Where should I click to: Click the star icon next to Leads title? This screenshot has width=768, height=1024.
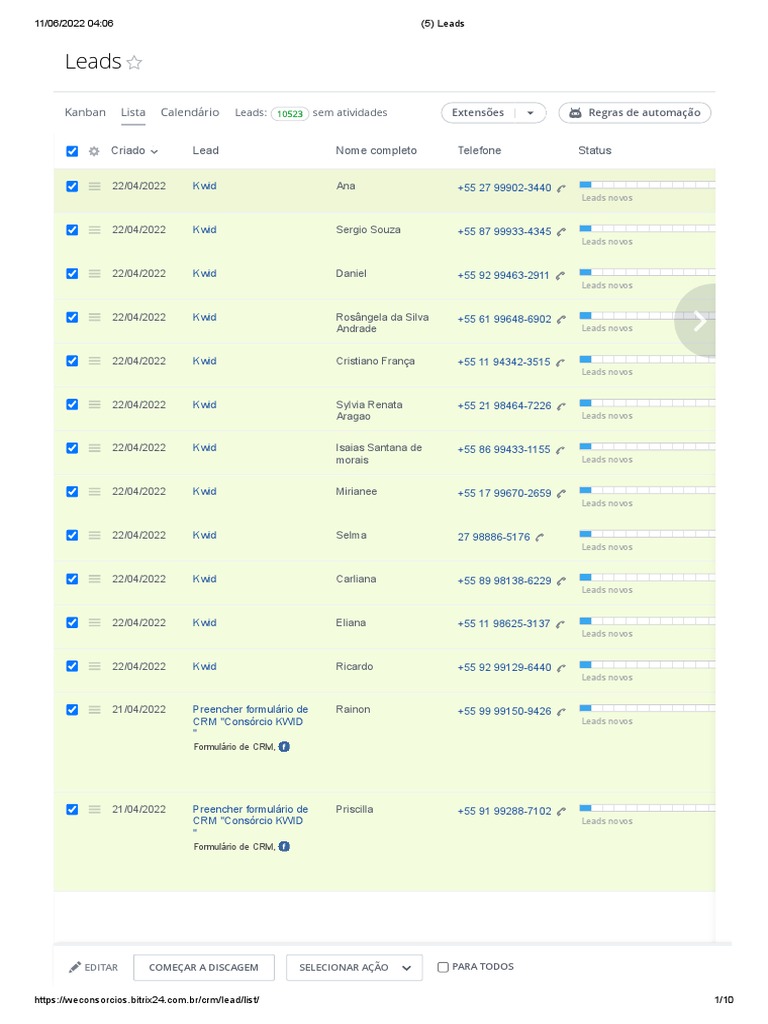134,63
